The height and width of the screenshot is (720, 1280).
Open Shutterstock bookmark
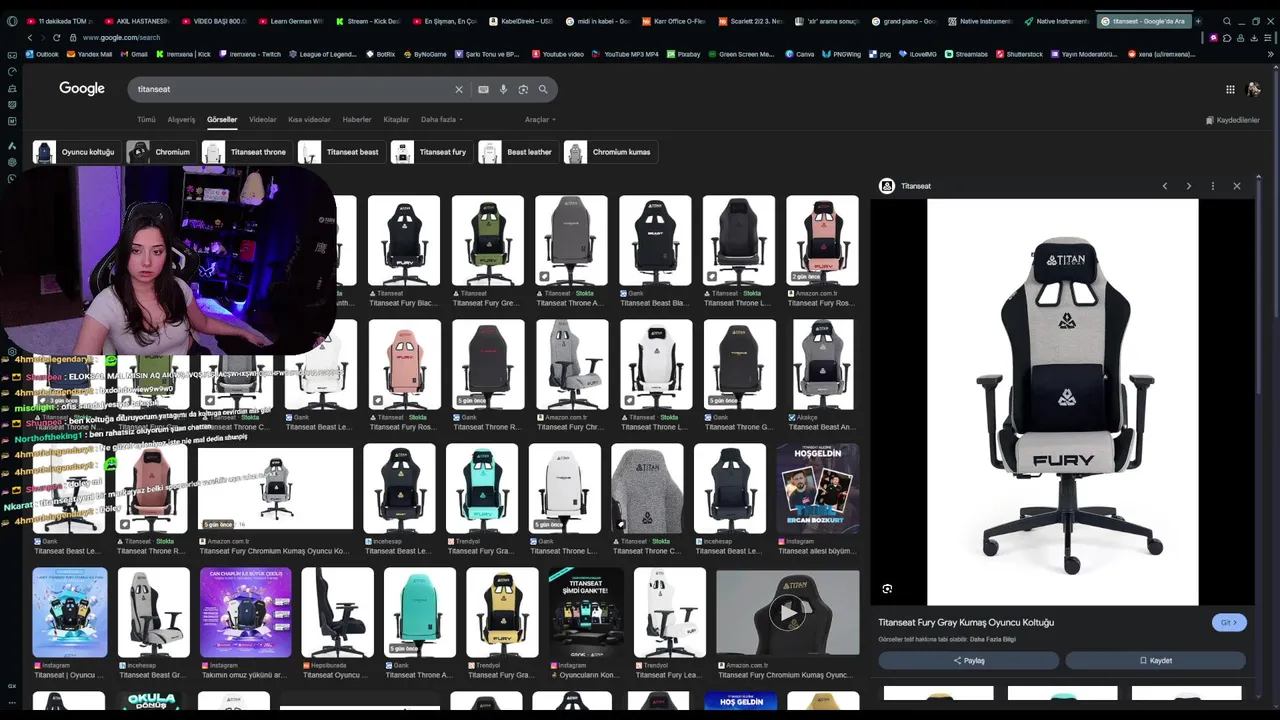click(x=1019, y=54)
